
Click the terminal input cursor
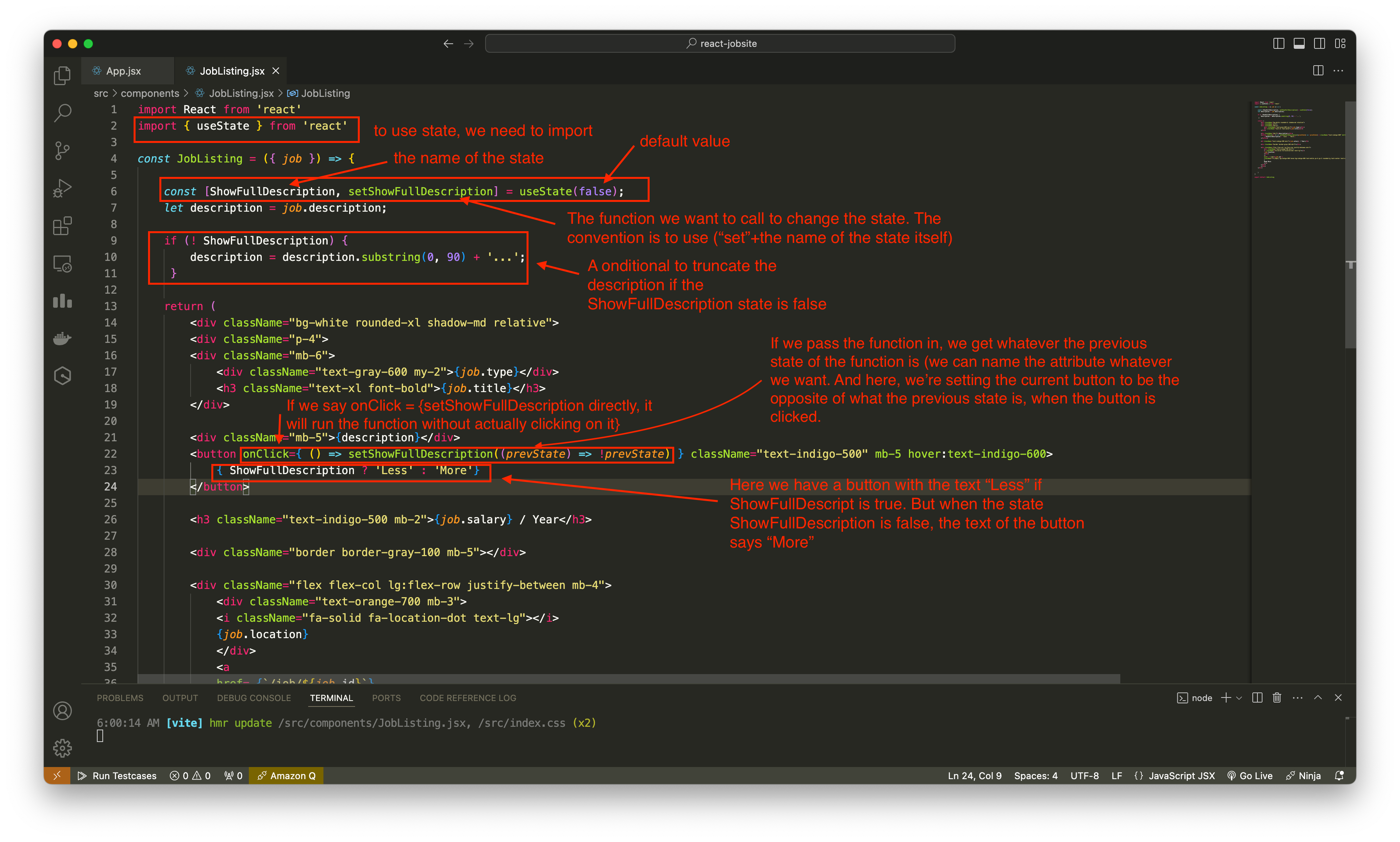[x=100, y=736]
